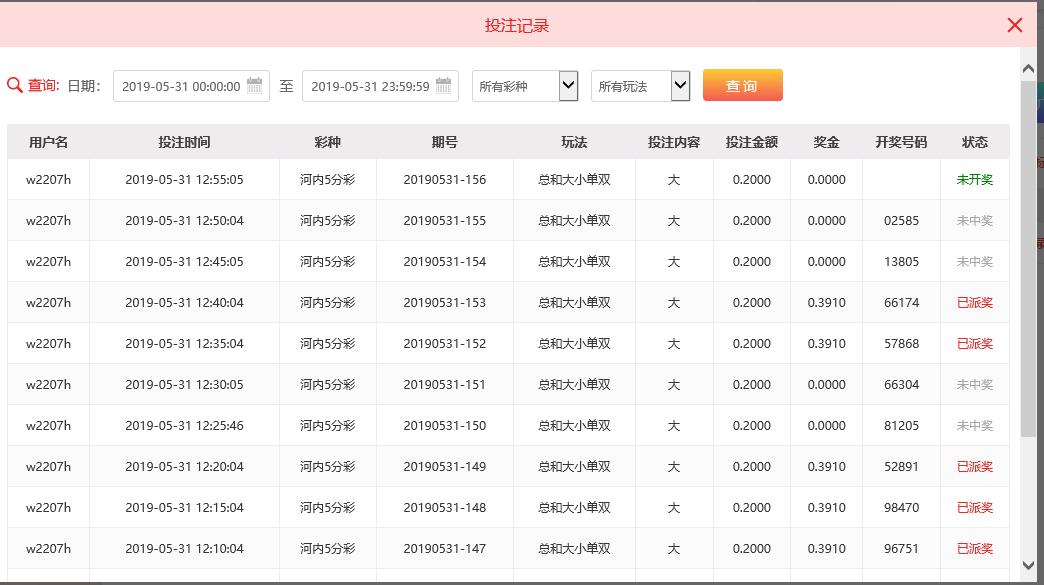This screenshot has width=1044, height=585.
Task: Click the 投注时间 column header
Action: point(184,142)
